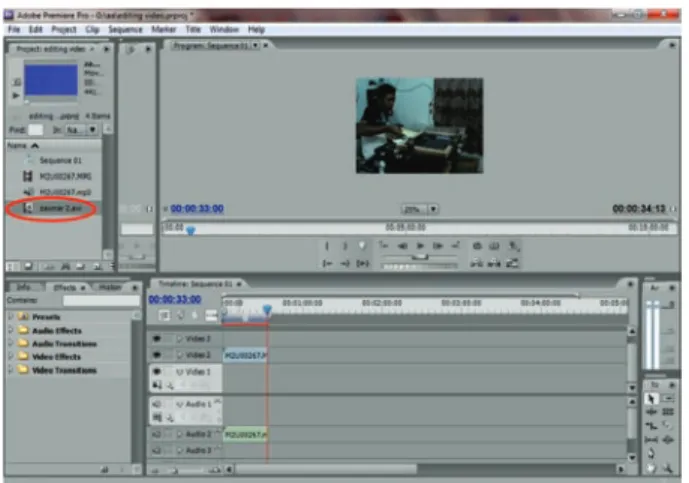689x483 pixels.
Task: Play the Project panel preview thumbnail
Action: click(16, 95)
